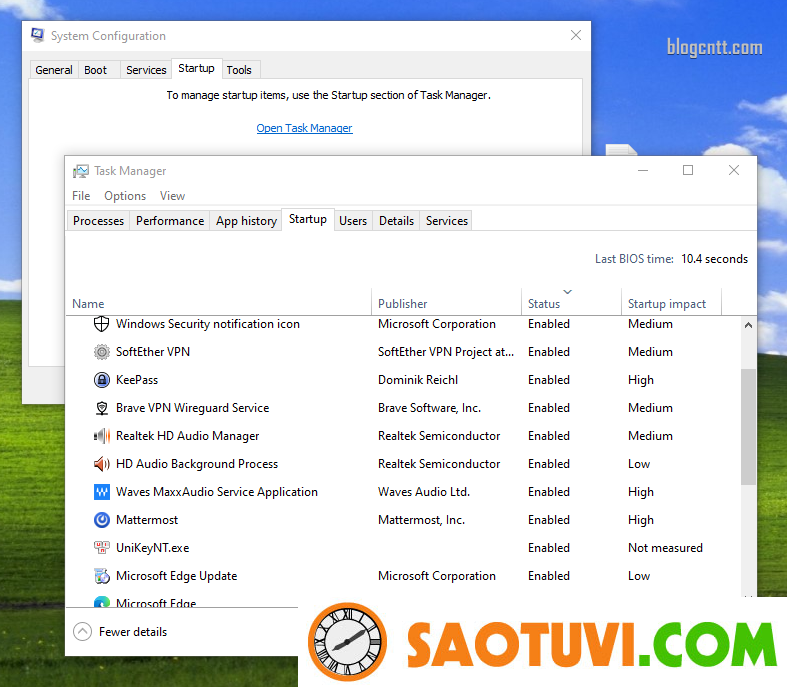Select the Mattermost app icon
The width and height of the screenshot is (787, 687).
click(x=101, y=520)
